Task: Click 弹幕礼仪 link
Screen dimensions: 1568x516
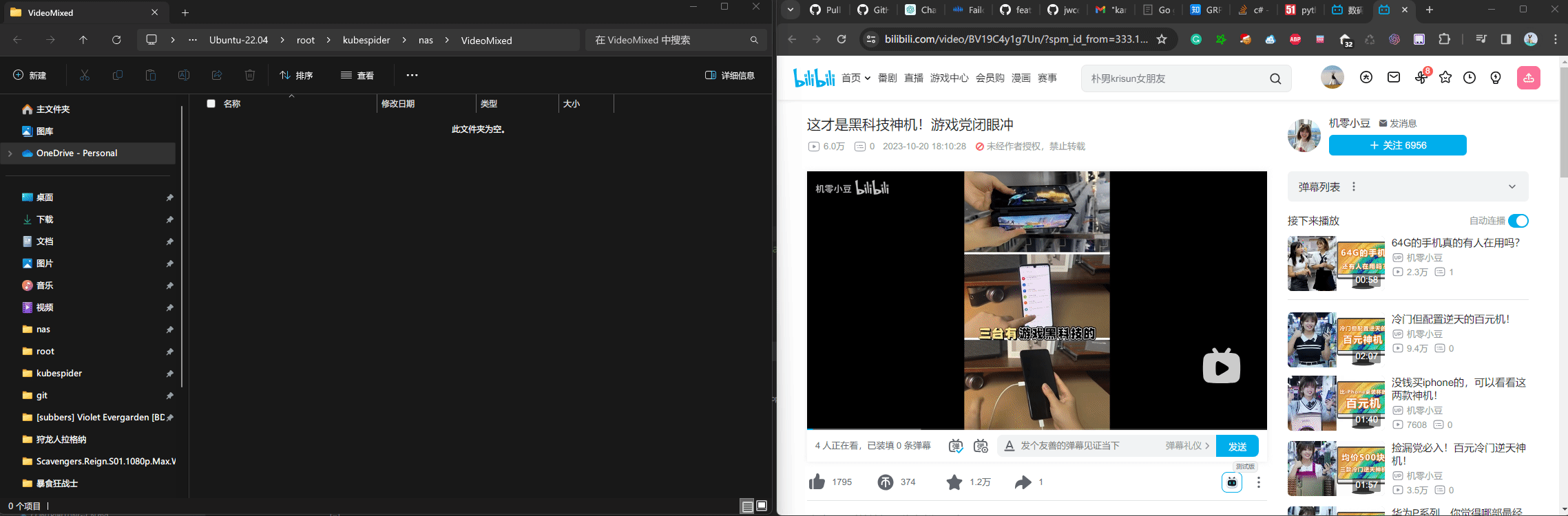Action: (1187, 446)
